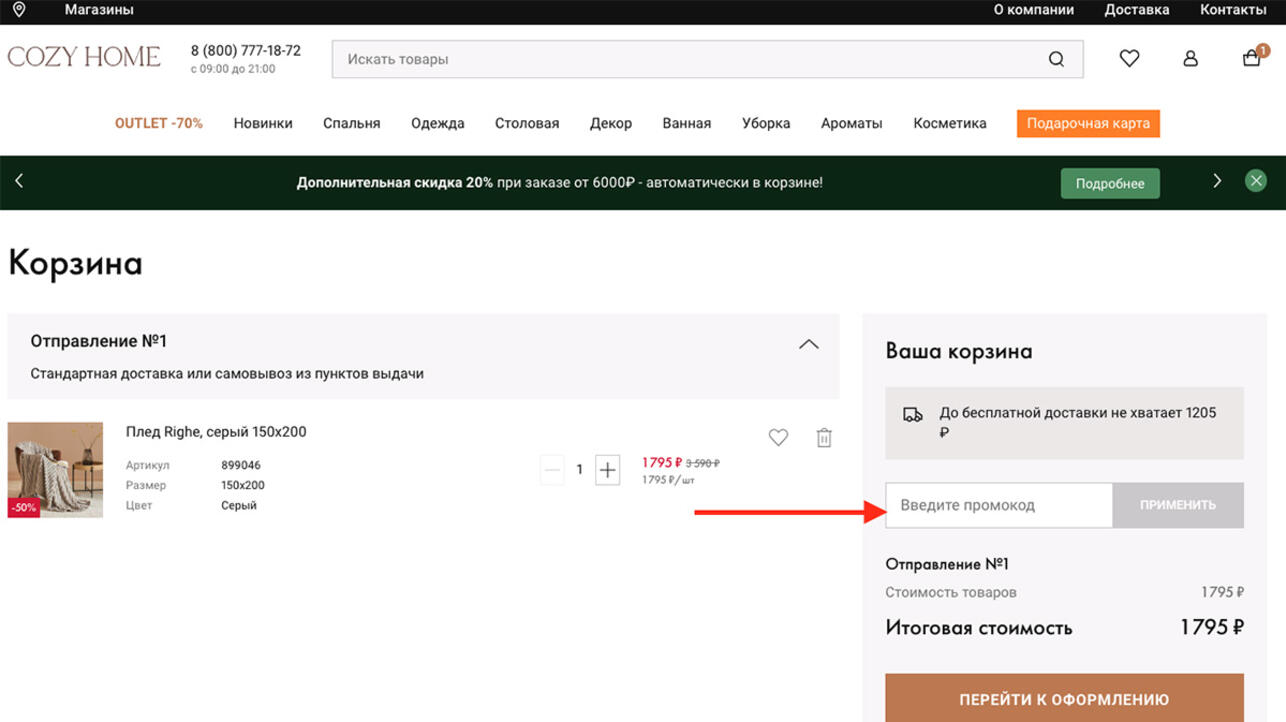Open the user account icon
The image size is (1286, 722).
1190,59
